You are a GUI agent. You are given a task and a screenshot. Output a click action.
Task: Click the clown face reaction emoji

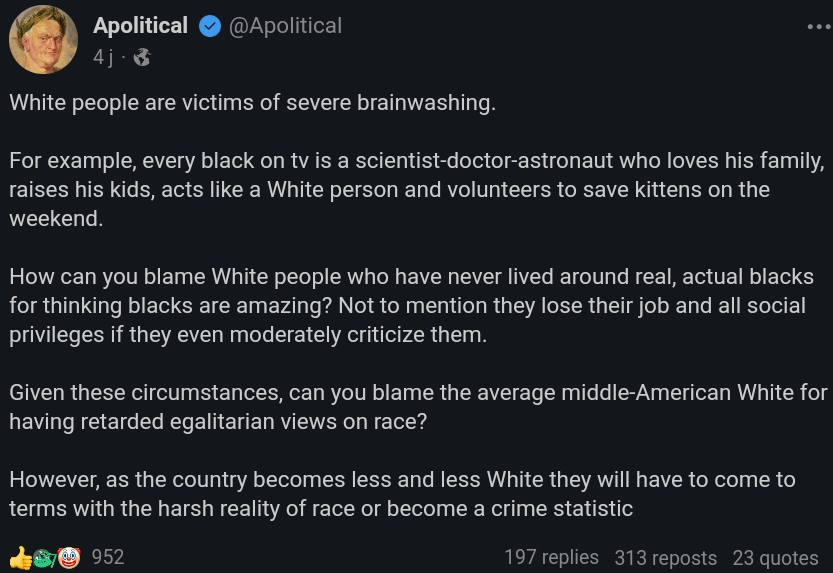click(68, 557)
